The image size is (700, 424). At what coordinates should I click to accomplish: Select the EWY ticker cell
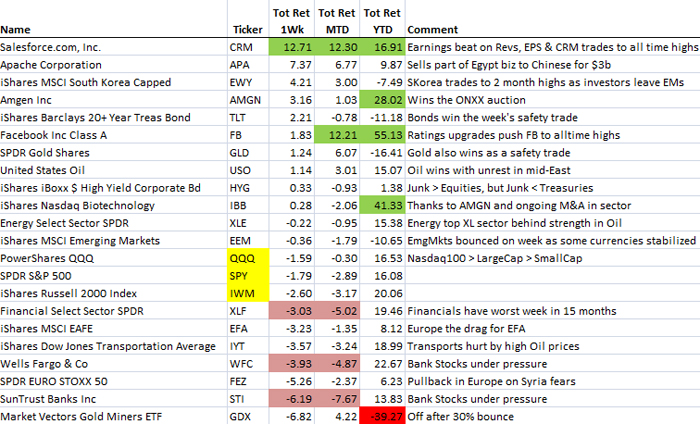click(248, 83)
